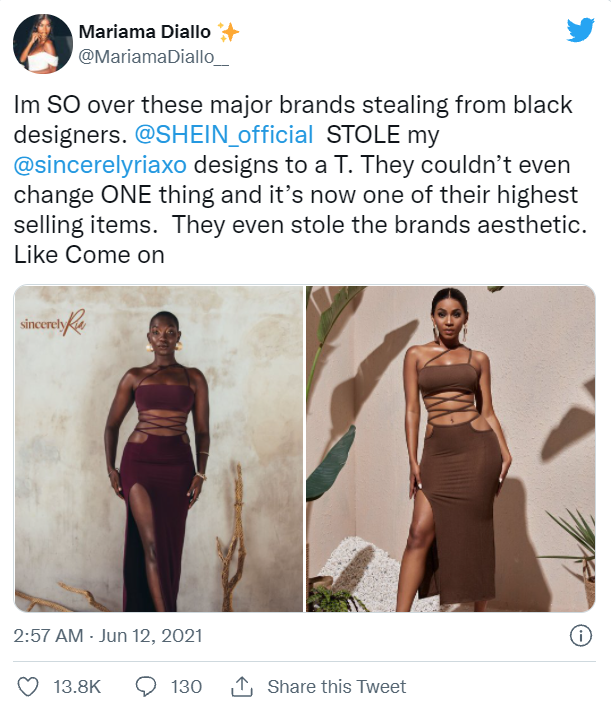Image resolution: width=611 pixels, height=710 pixels.
Task: Click the share upload arrow icon
Action: (x=242, y=686)
